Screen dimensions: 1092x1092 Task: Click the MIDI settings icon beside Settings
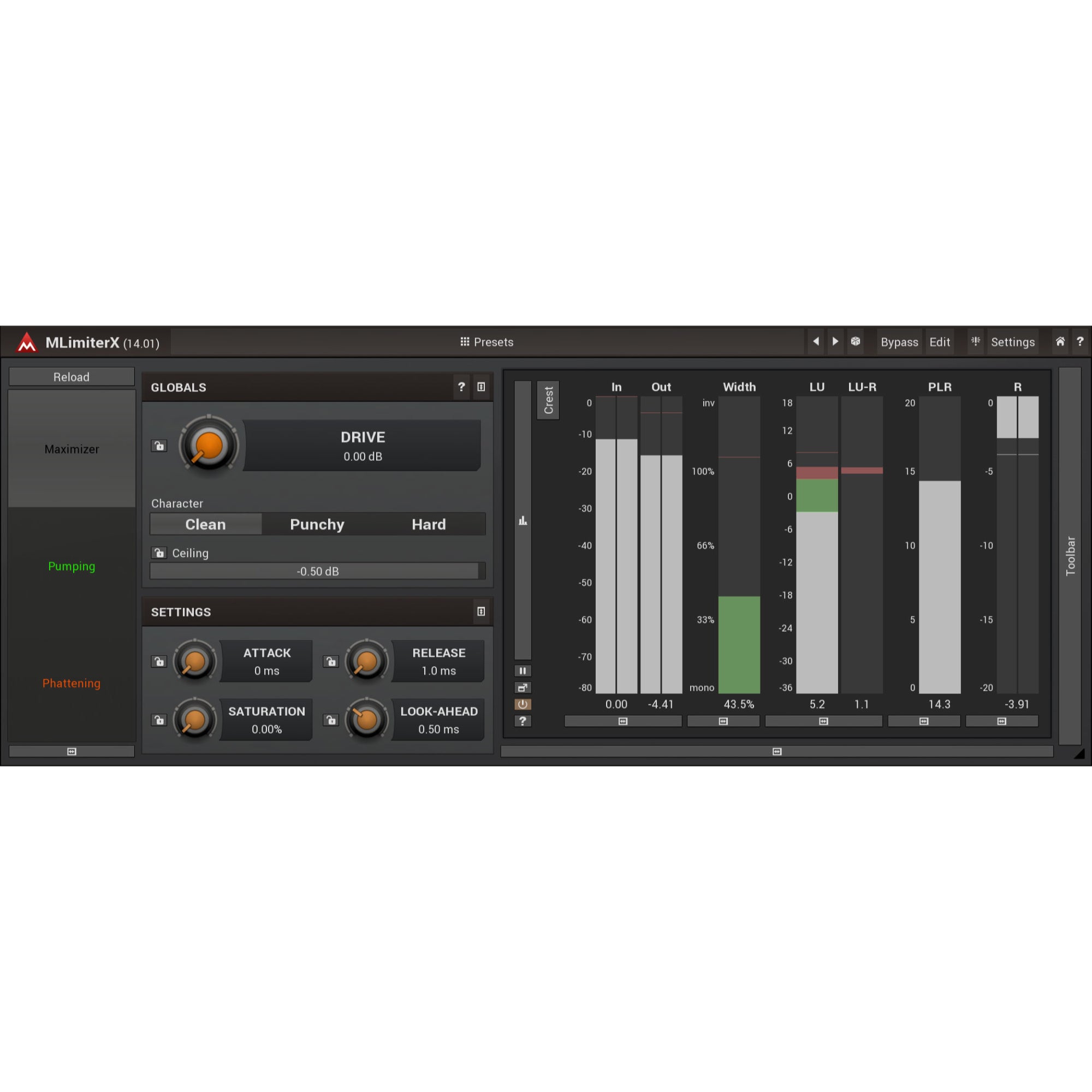[976, 341]
